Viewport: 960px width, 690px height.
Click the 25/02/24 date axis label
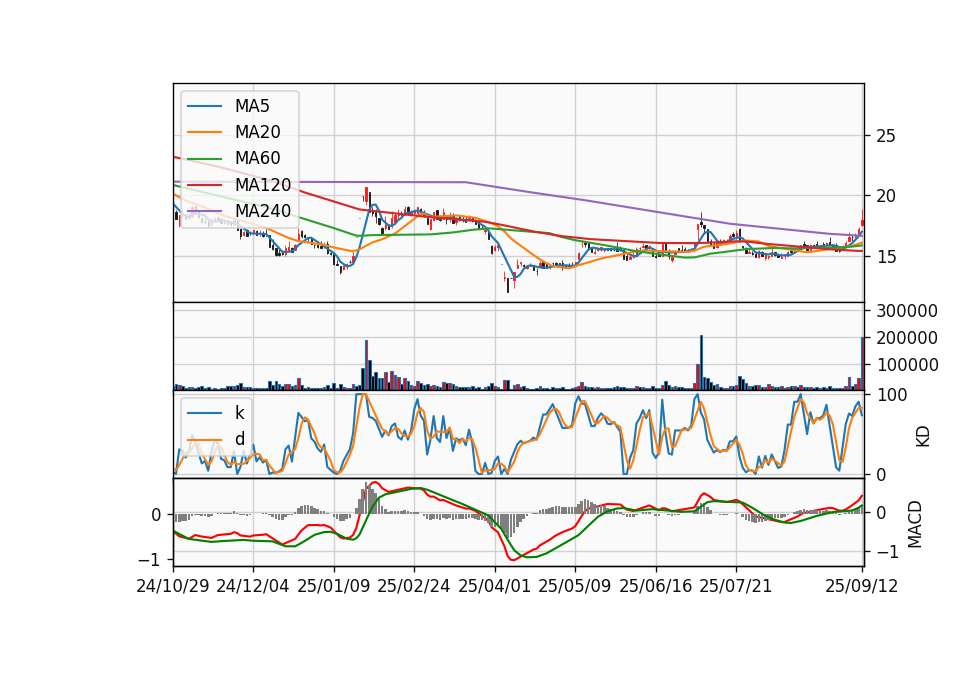coord(414,586)
